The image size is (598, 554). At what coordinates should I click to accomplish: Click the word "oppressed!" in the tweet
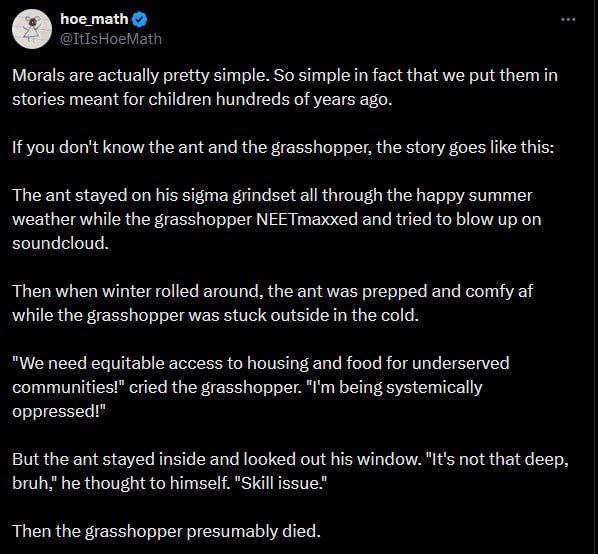59,412
